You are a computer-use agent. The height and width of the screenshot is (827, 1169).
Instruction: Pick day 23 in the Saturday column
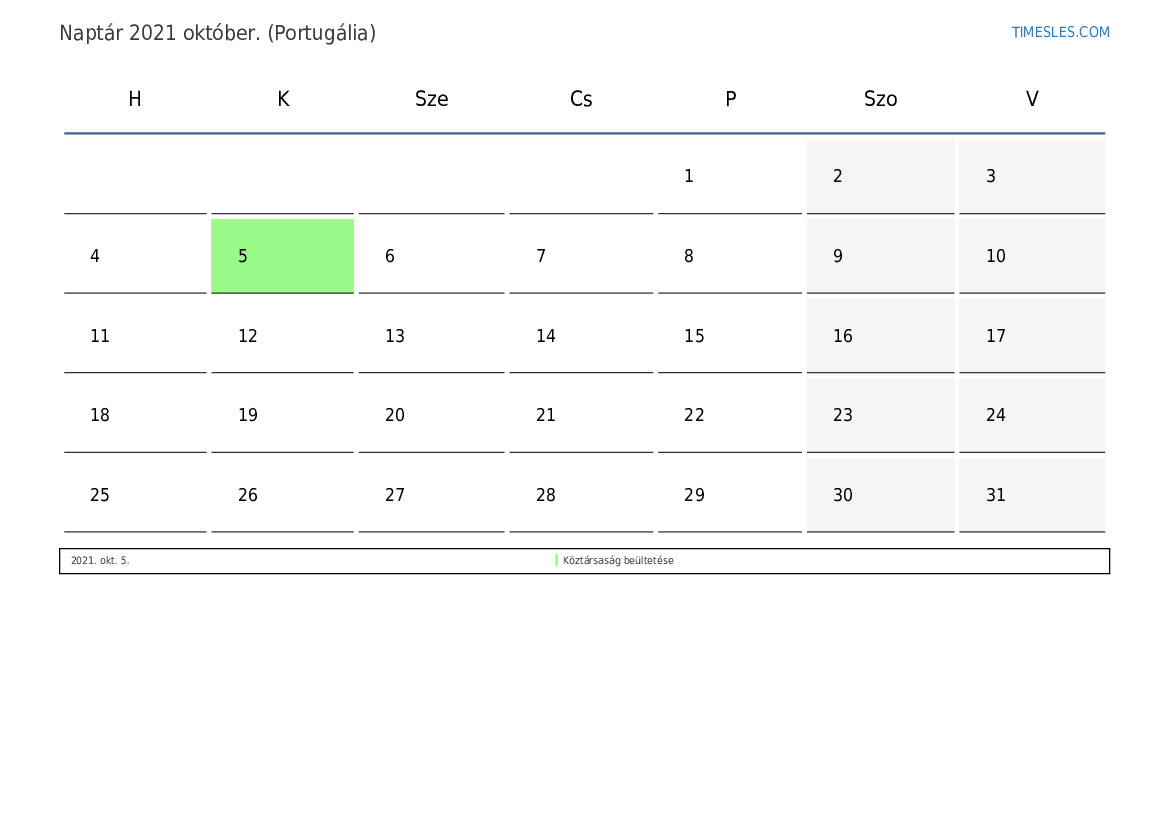[880, 415]
